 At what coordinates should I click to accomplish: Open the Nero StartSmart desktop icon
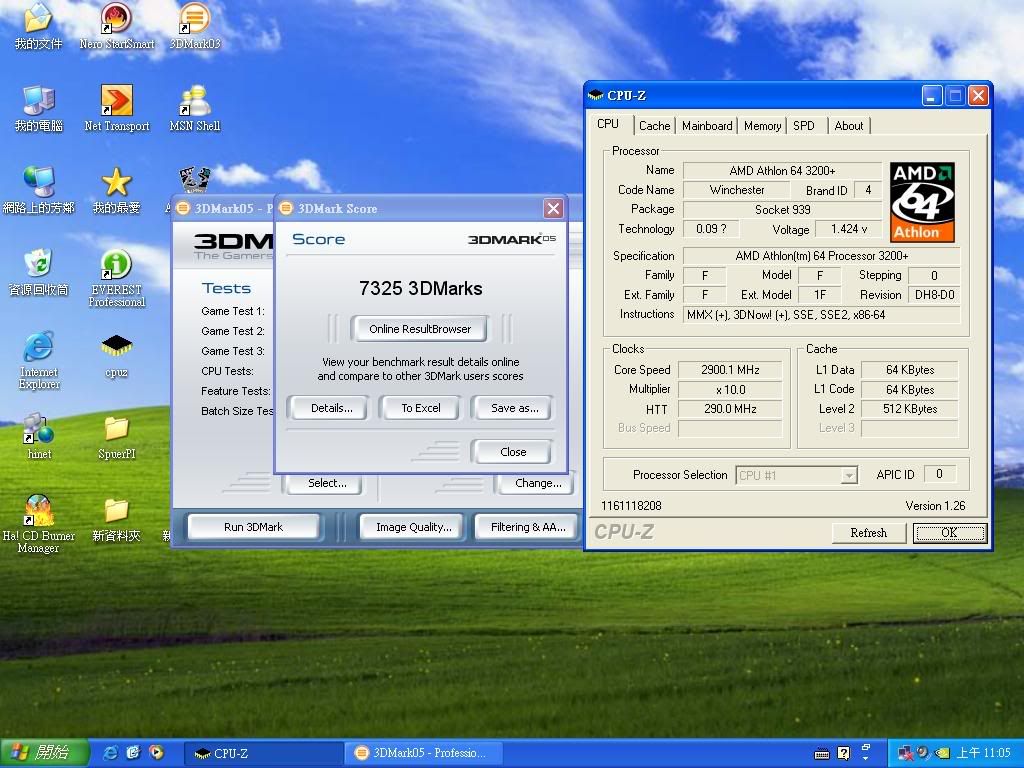tap(116, 26)
